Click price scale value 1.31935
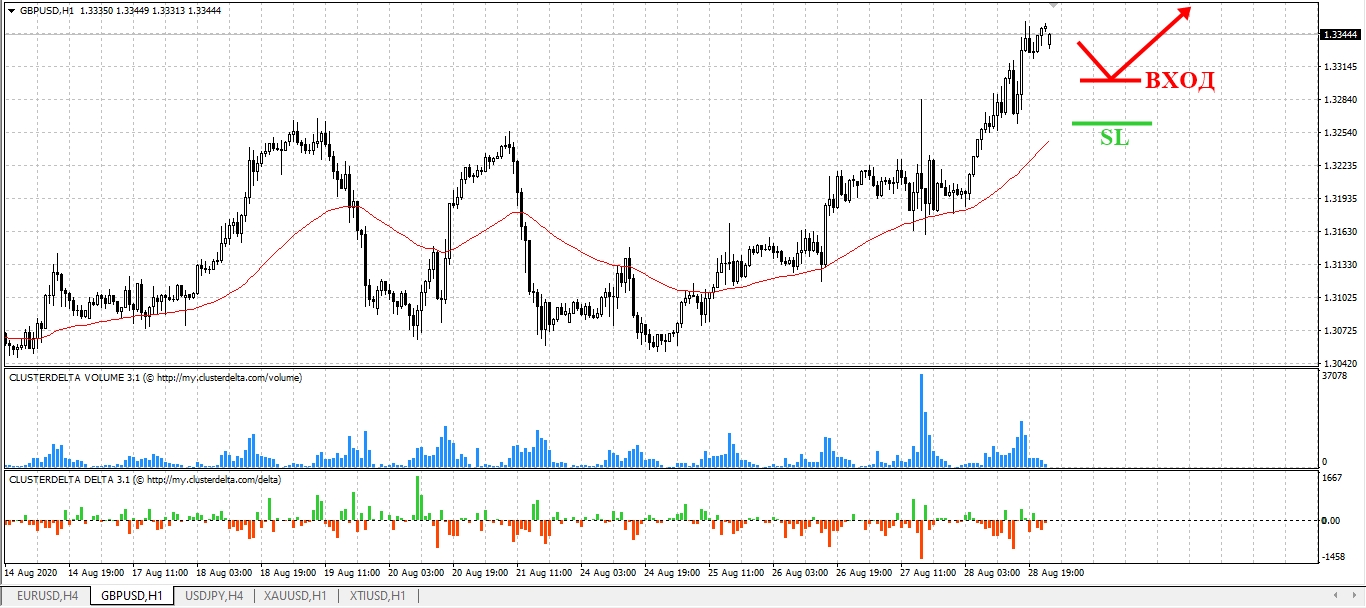The width and height of the screenshot is (1366, 608). point(1340,199)
